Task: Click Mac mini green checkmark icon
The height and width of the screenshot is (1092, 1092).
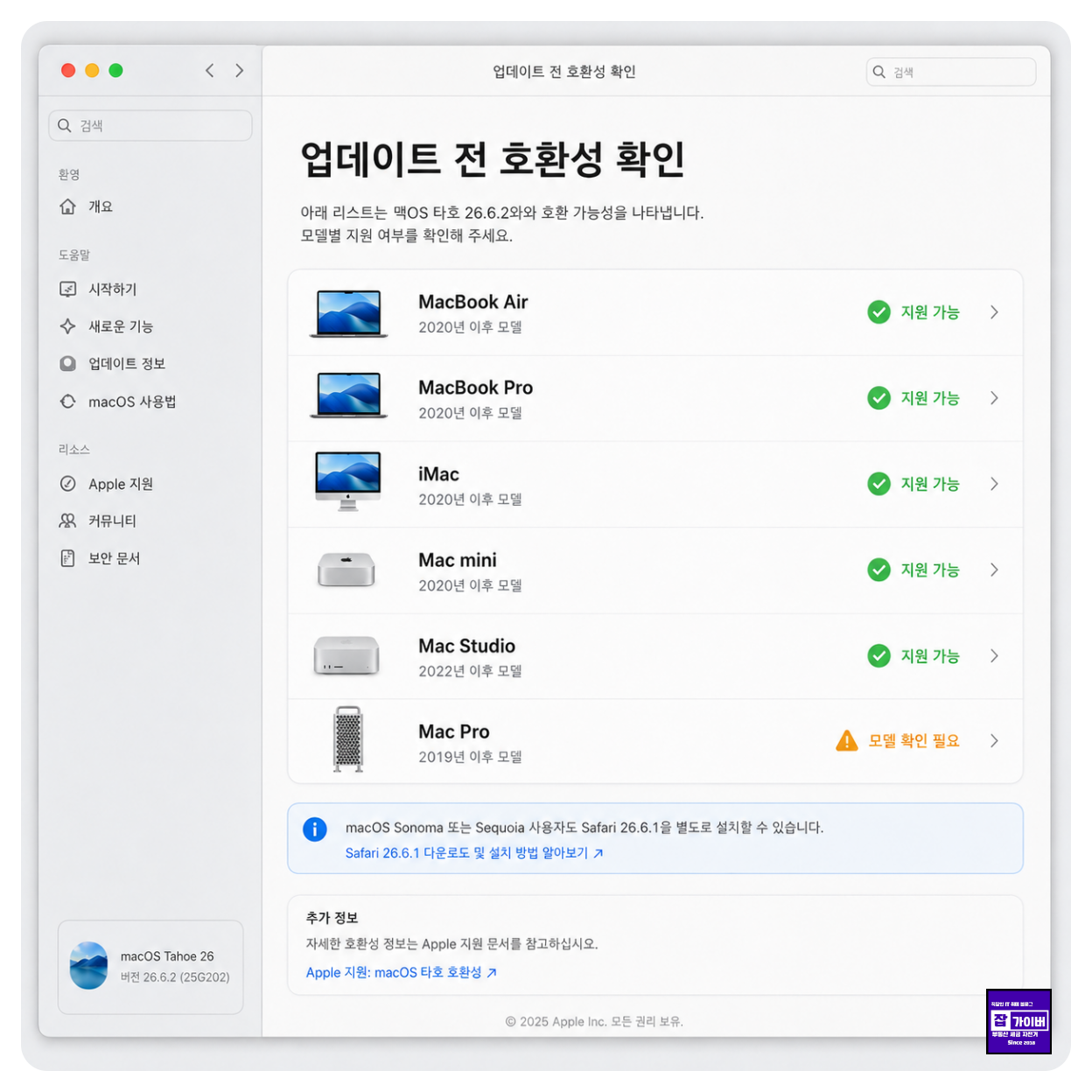Action: [x=878, y=570]
